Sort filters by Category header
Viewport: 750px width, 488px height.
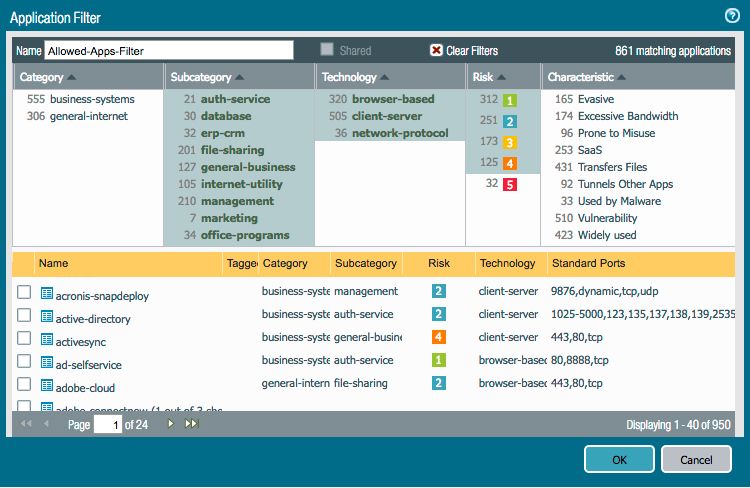click(x=88, y=77)
